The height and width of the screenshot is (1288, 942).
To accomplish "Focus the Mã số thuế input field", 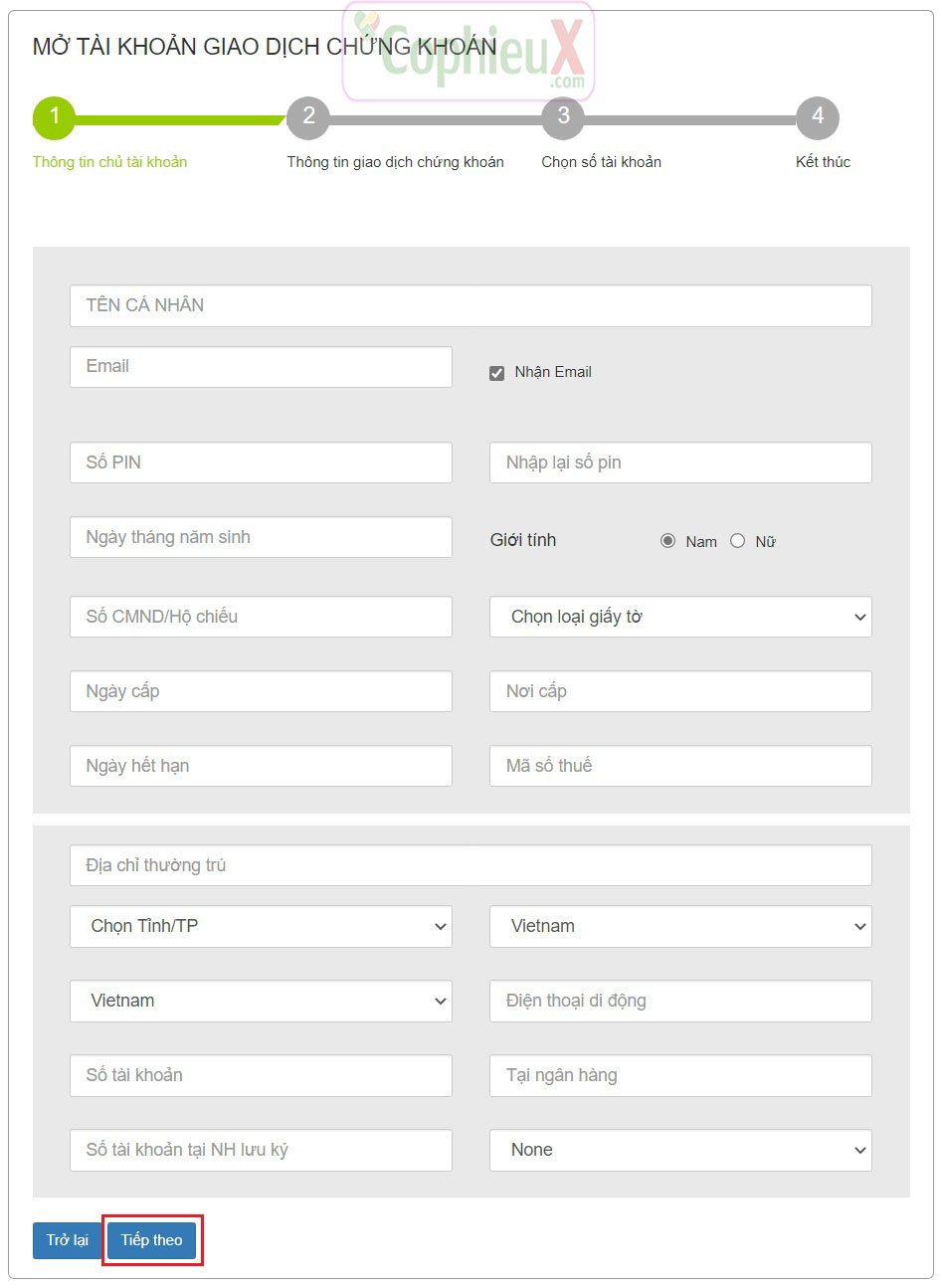I will pos(680,766).
